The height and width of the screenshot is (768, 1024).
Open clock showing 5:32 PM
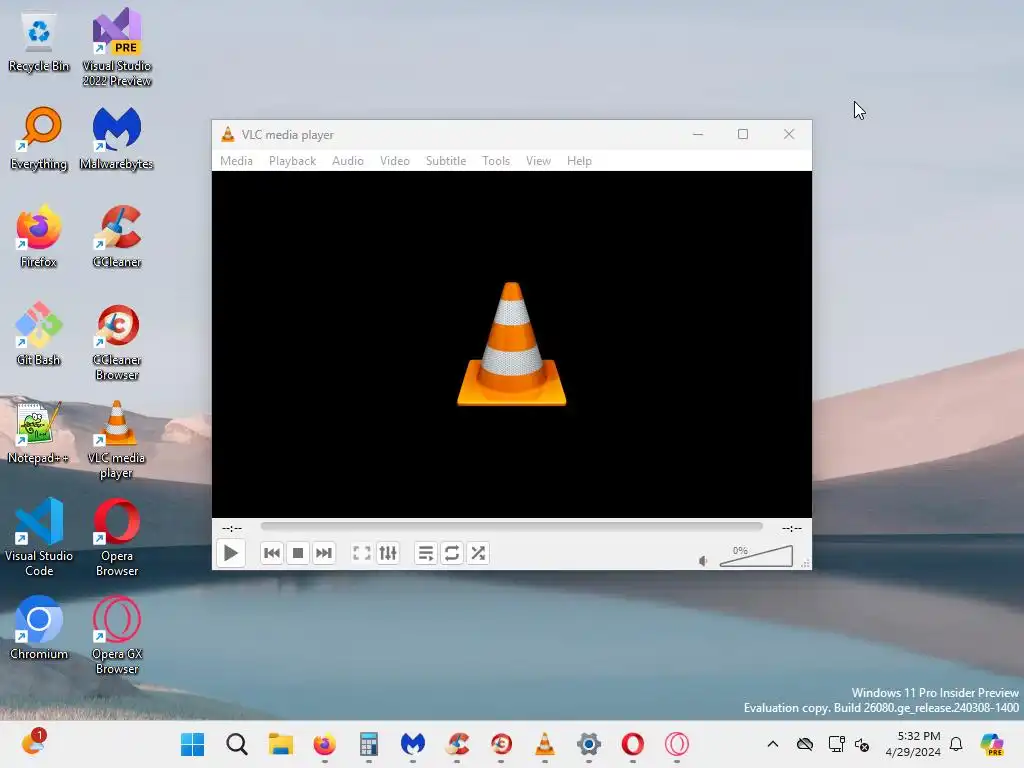coord(913,744)
